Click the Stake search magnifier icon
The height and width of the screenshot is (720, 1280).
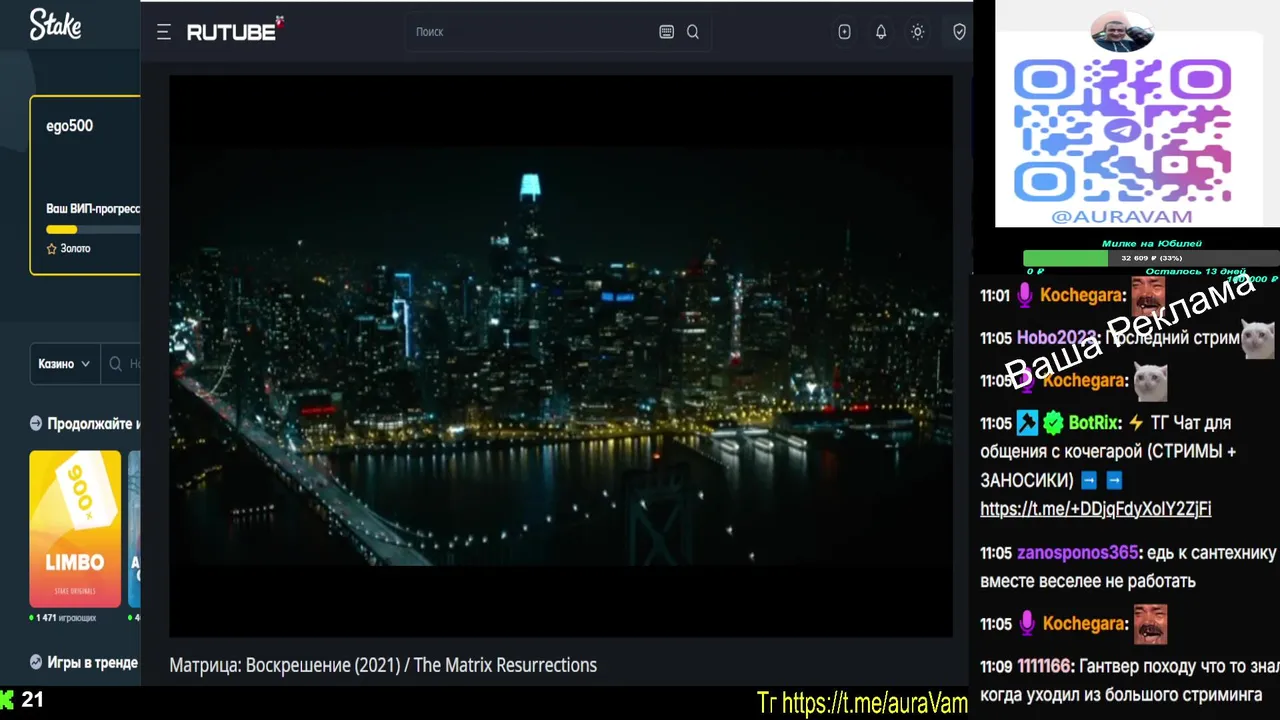[116, 364]
